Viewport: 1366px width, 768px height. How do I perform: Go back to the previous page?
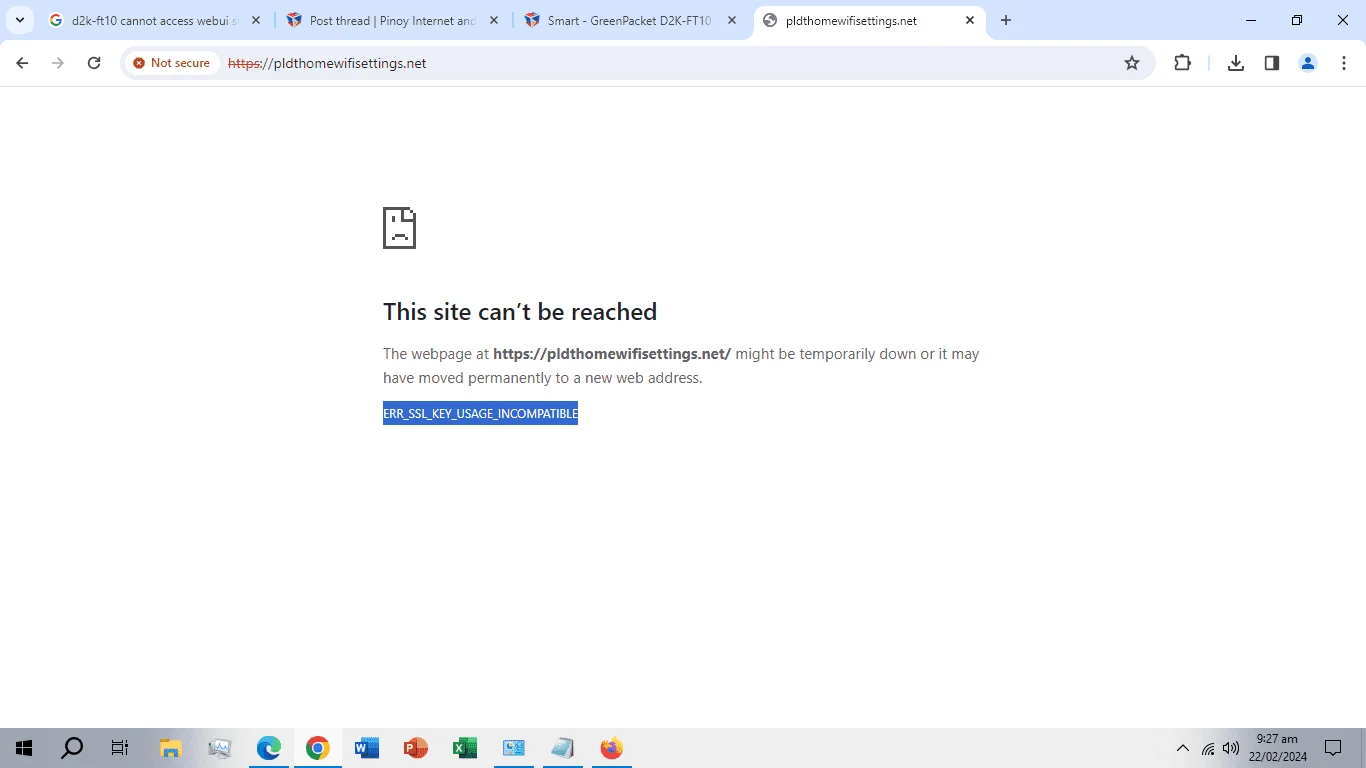(22, 63)
